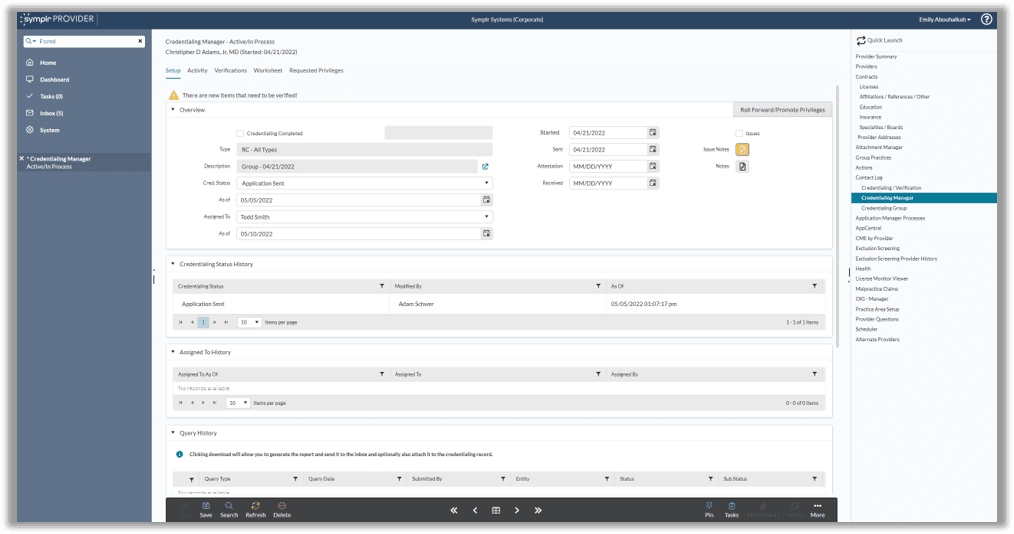
Task: Open the Requested Privileges tab
Action: coord(316,71)
